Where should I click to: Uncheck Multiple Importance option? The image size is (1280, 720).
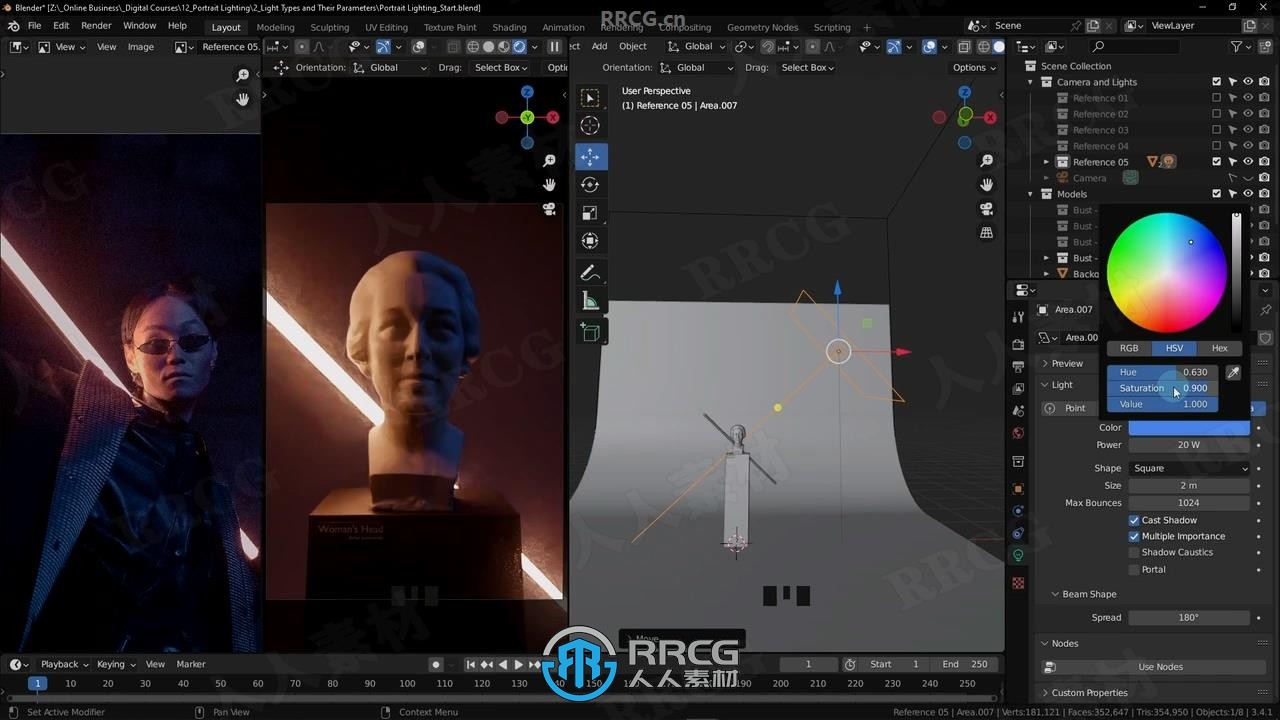coord(1134,536)
